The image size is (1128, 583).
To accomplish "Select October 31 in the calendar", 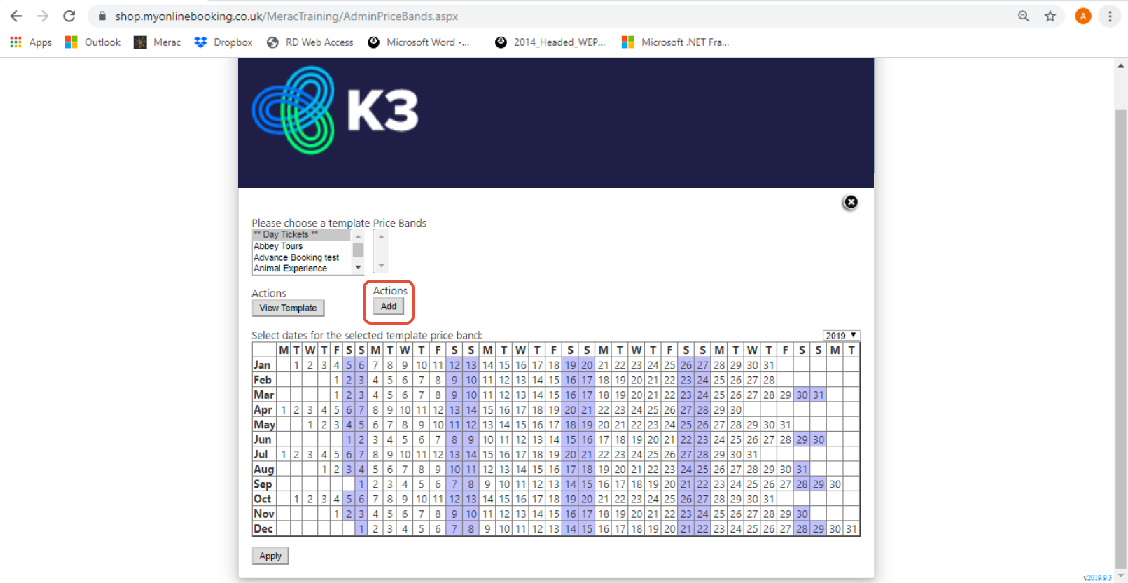I will 769,499.
